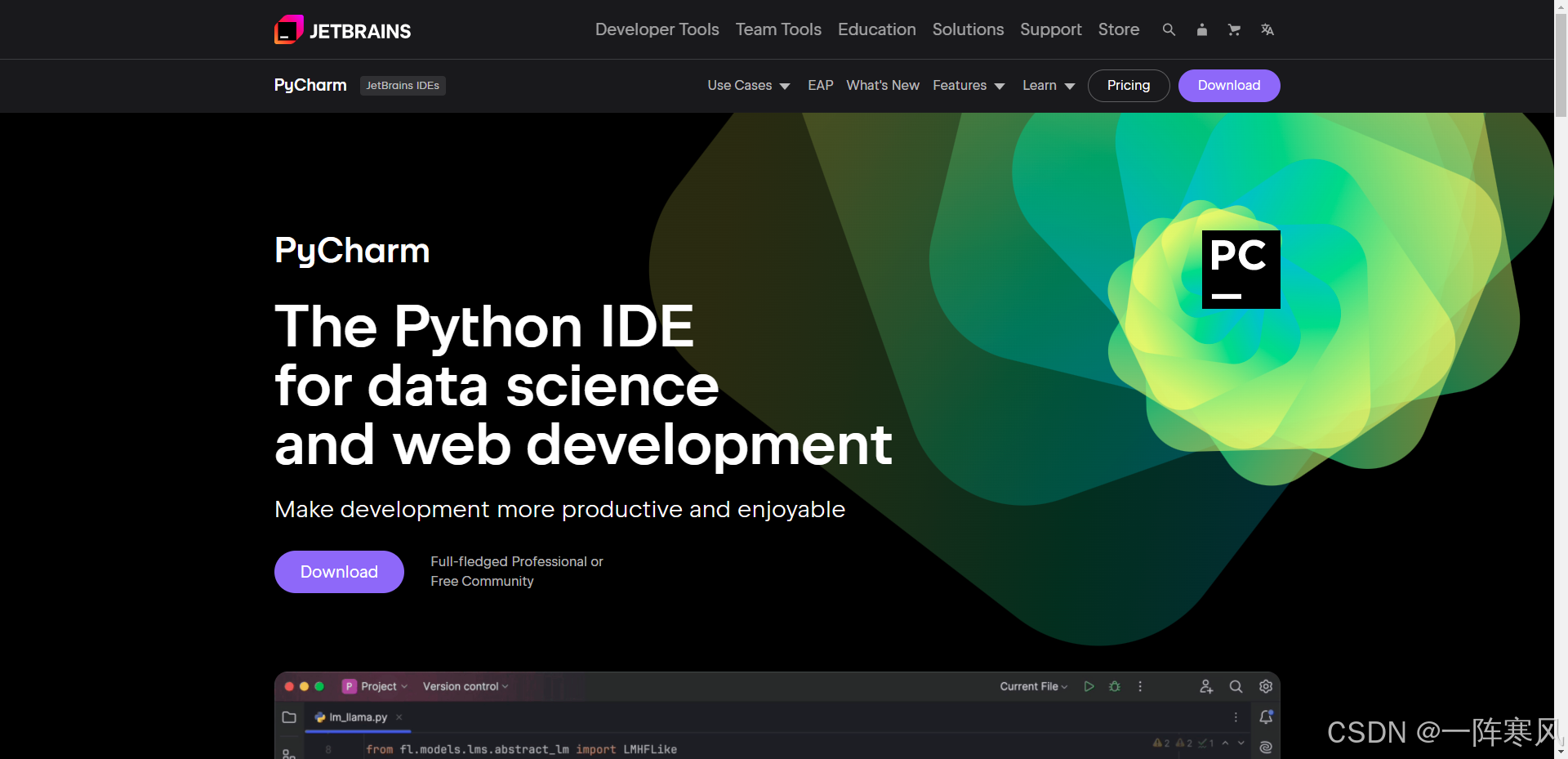The width and height of the screenshot is (1568, 759).
Task: Click the red close dot in IDE window
Action: pyautogui.click(x=289, y=686)
